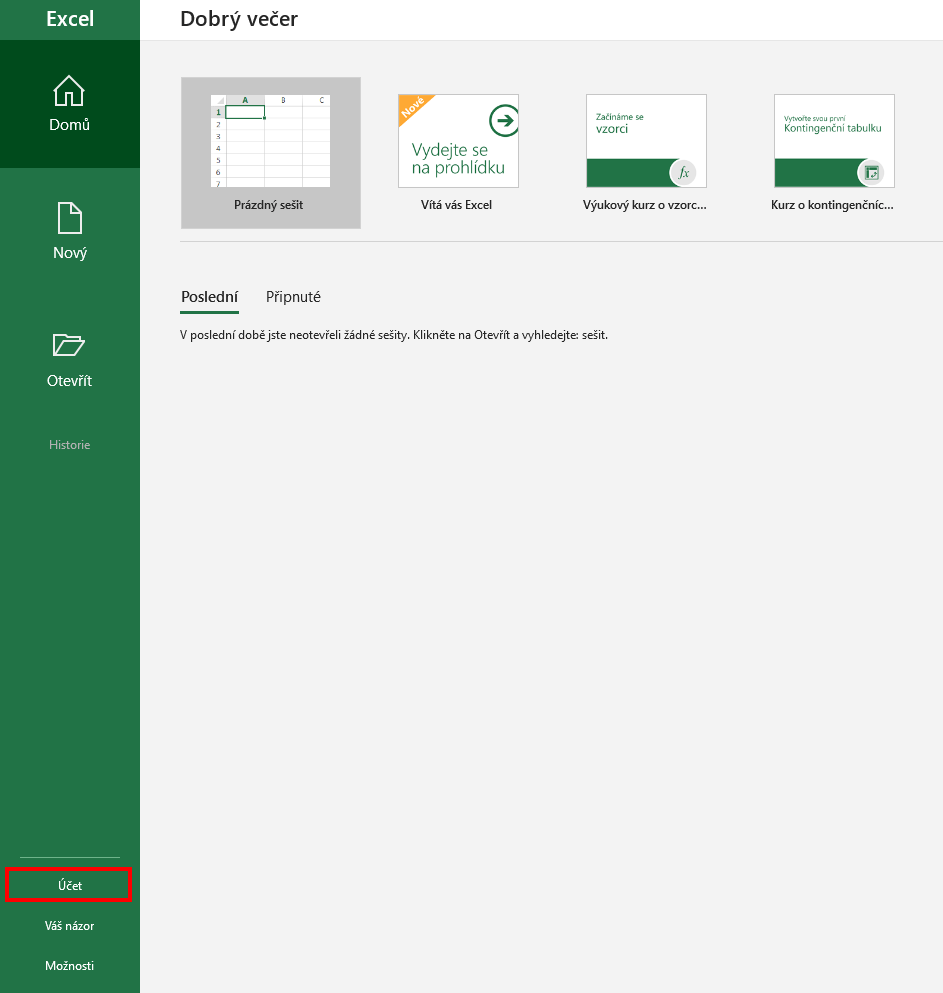Switch to the Připnuté tab
The image size is (943, 993).
pos(293,297)
